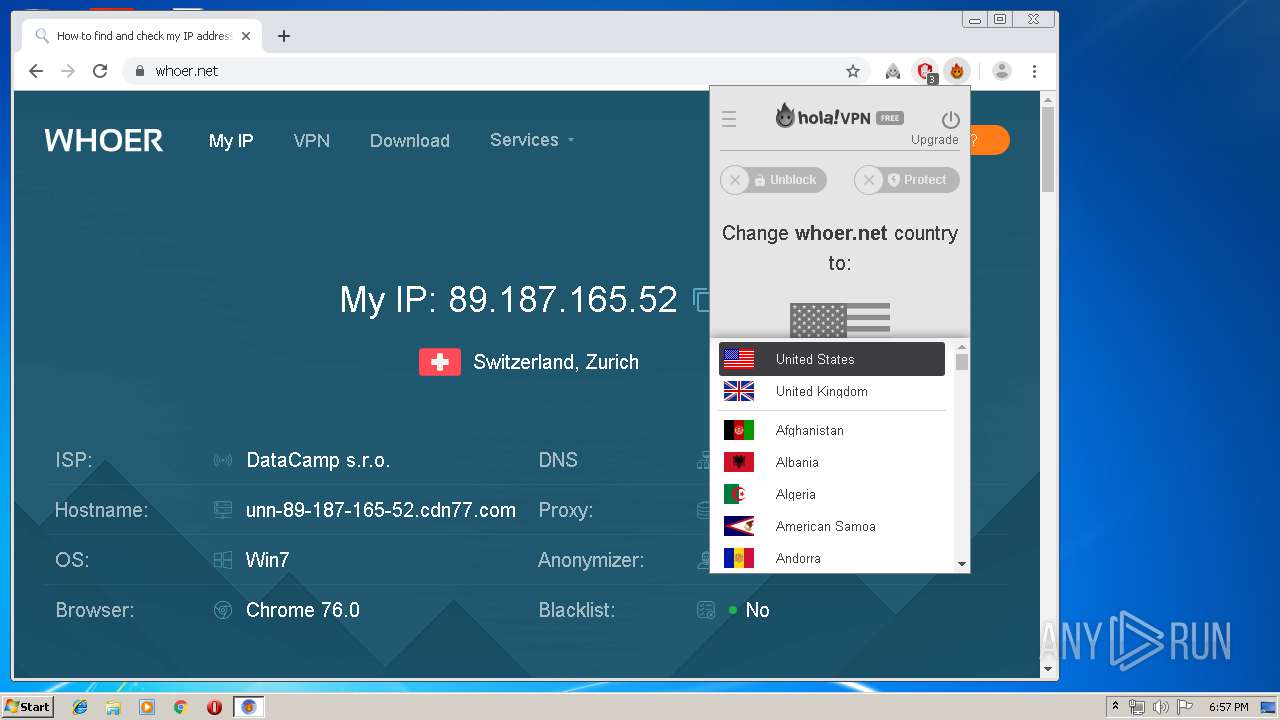Click the 'Switzerland, Zurich' location text

(x=556, y=362)
